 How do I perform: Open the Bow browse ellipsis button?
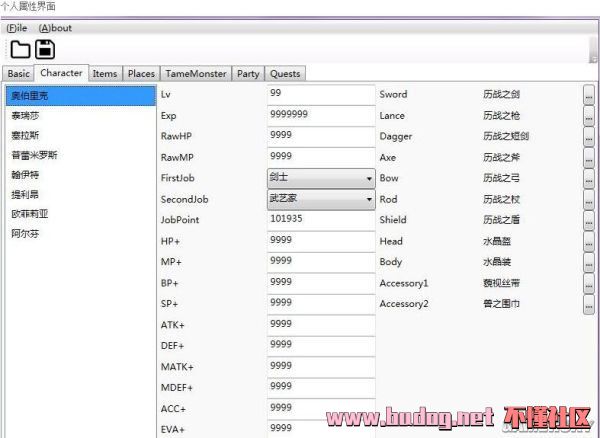[589, 178]
